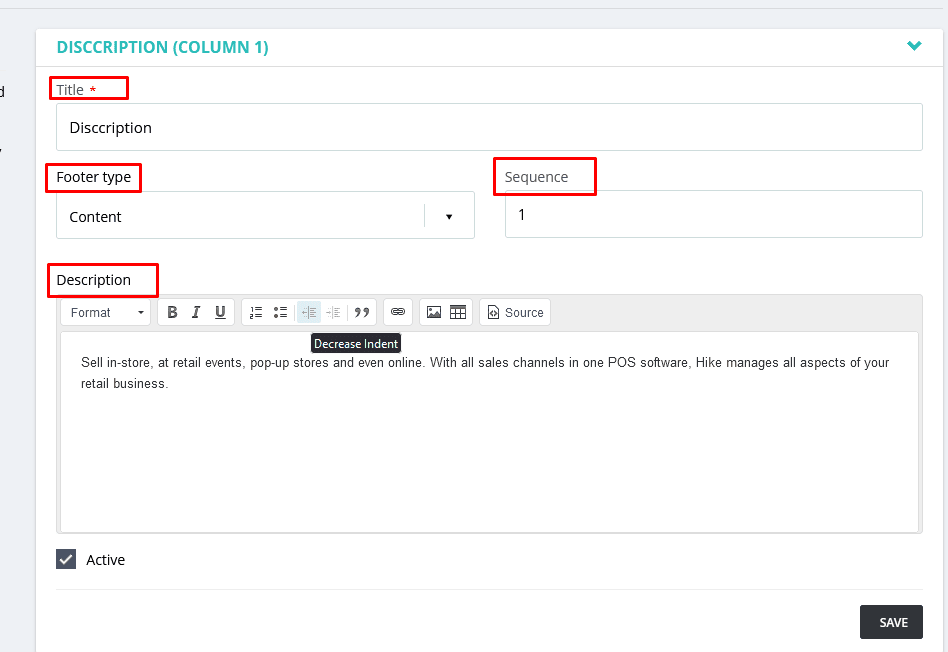948x652 pixels.
Task: Apply italic formatting to the text
Action: [196, 312]
